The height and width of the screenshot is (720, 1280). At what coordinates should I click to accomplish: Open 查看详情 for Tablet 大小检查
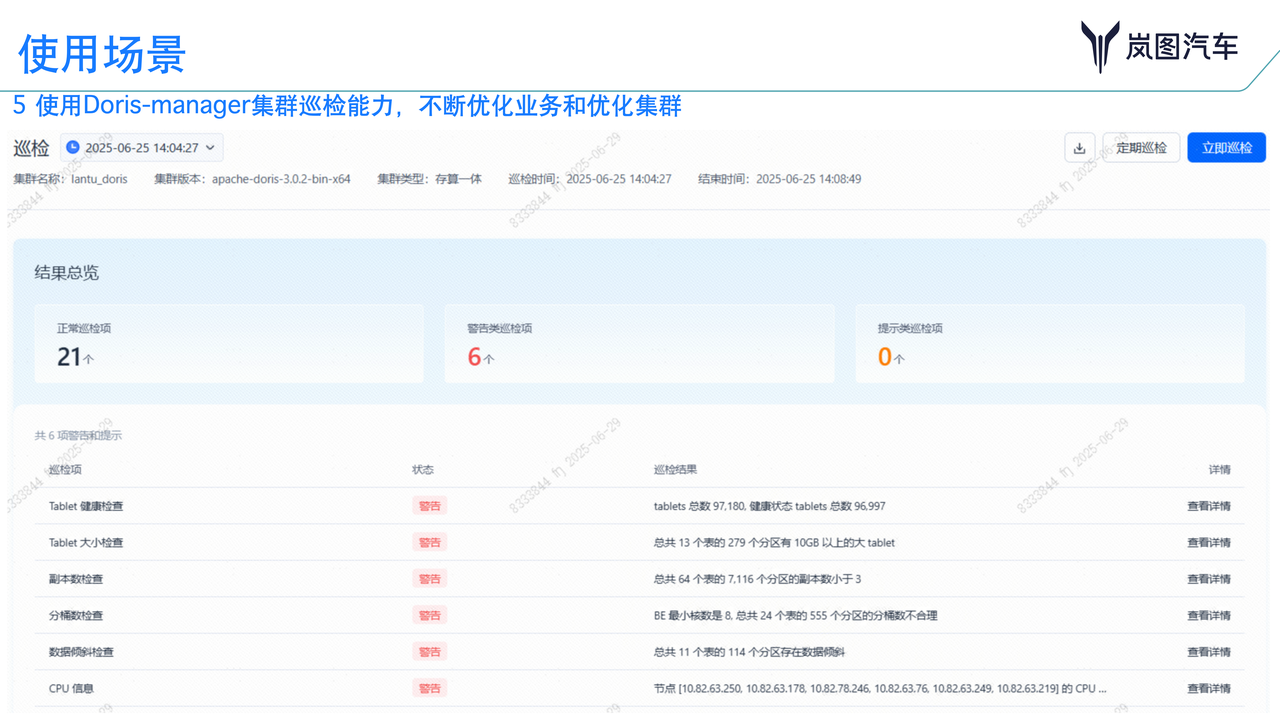[x=1209, y=542]
